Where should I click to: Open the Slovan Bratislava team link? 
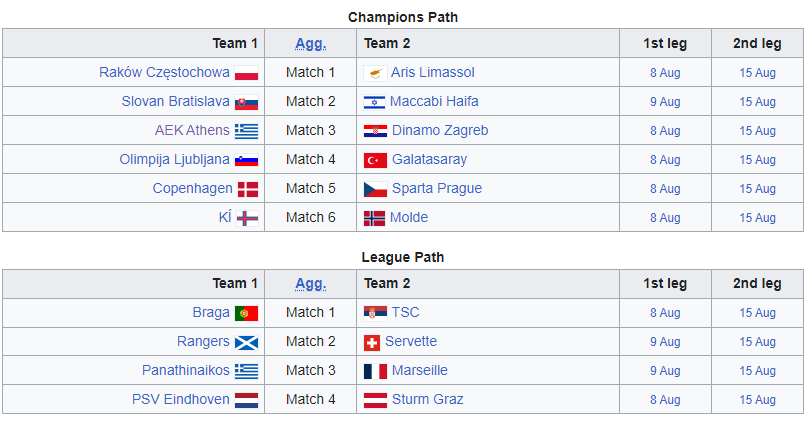176,101
